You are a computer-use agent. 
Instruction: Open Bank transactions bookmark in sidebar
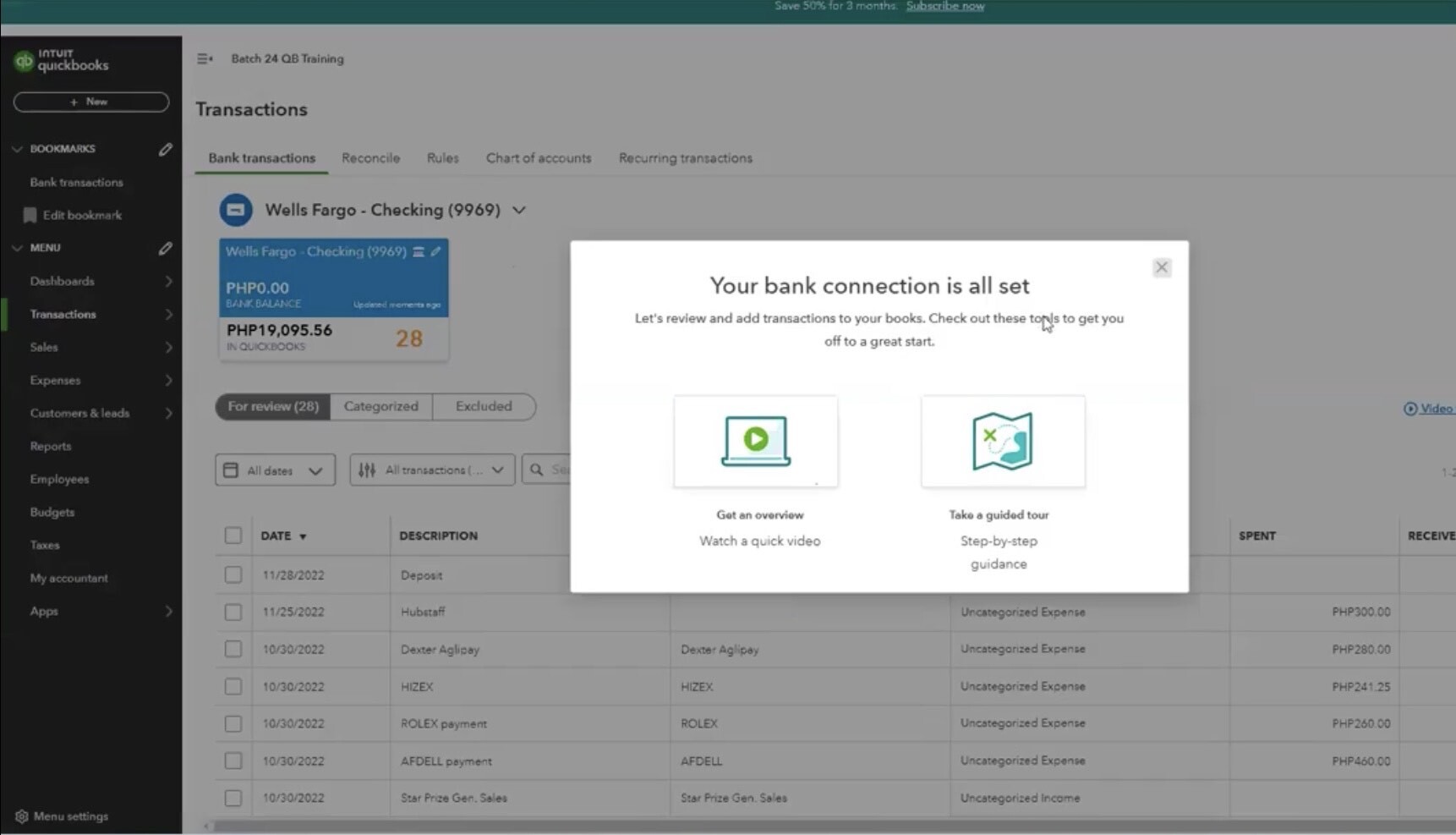click(x=76, y=182)
